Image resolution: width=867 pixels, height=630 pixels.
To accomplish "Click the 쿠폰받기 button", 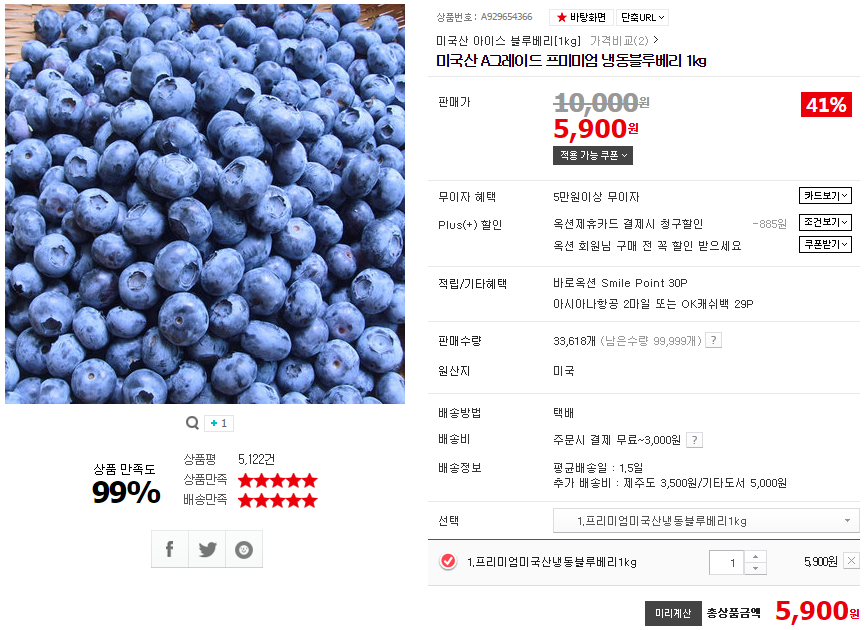I will click(825, 244).
